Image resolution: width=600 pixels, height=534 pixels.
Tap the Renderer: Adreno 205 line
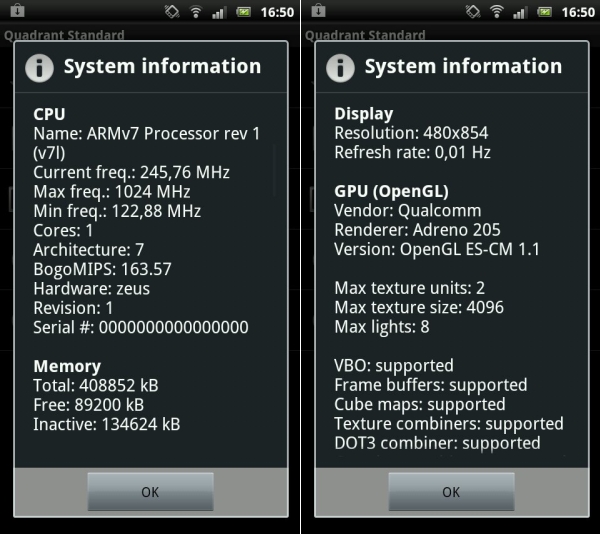click(420, 230)
